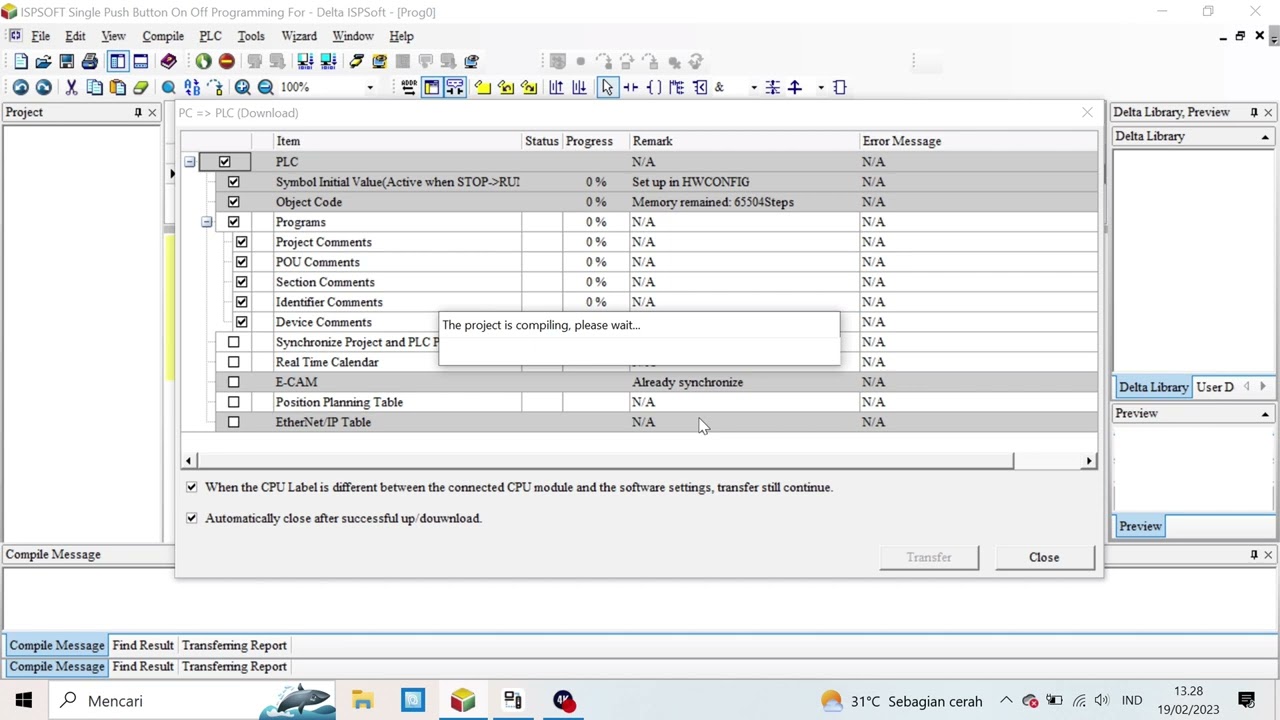1280x720 pixels.
Task: Click the Close button in download dialog
Action: pos(1044,557)
